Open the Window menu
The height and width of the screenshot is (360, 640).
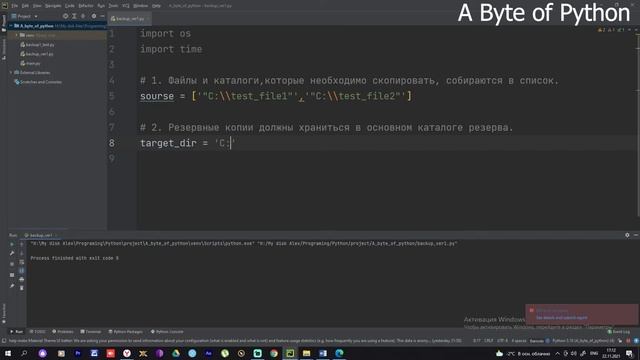[140, 6]
